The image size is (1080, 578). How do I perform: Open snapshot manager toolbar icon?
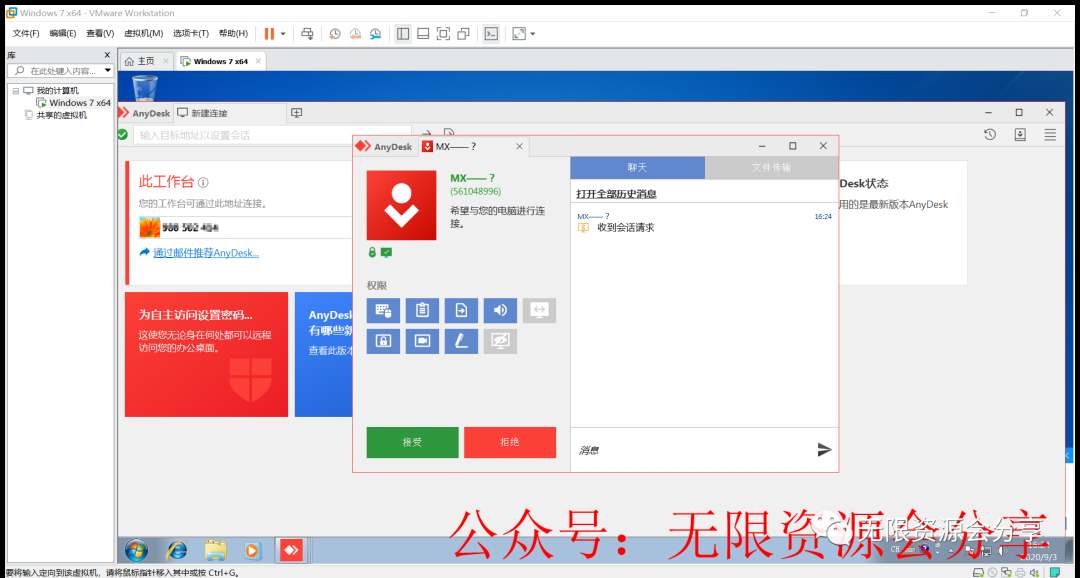pyautogui.click(x=375, y=34)
